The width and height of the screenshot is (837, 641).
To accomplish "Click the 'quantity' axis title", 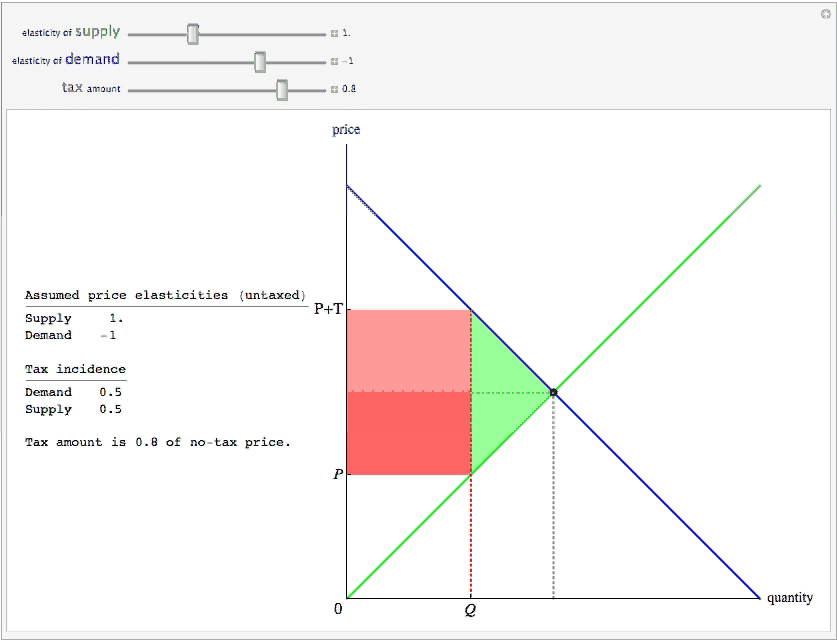I will coord(790,598).
